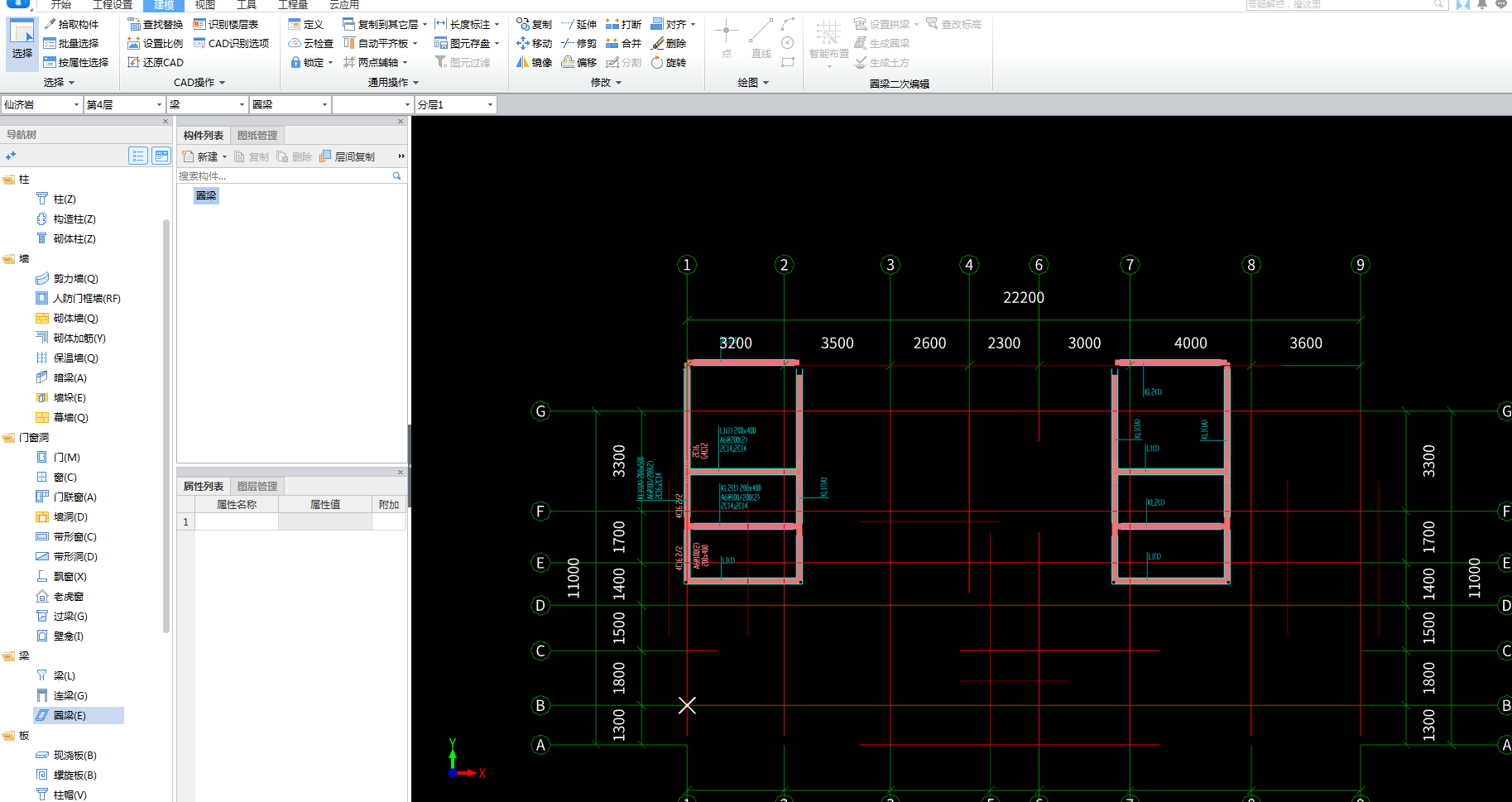Image resolution: width=1512 pixels, height=802 pixels.
Task: Select 两点辅轴 two-point auxiliary axis
Action: [x=376, y=62]
